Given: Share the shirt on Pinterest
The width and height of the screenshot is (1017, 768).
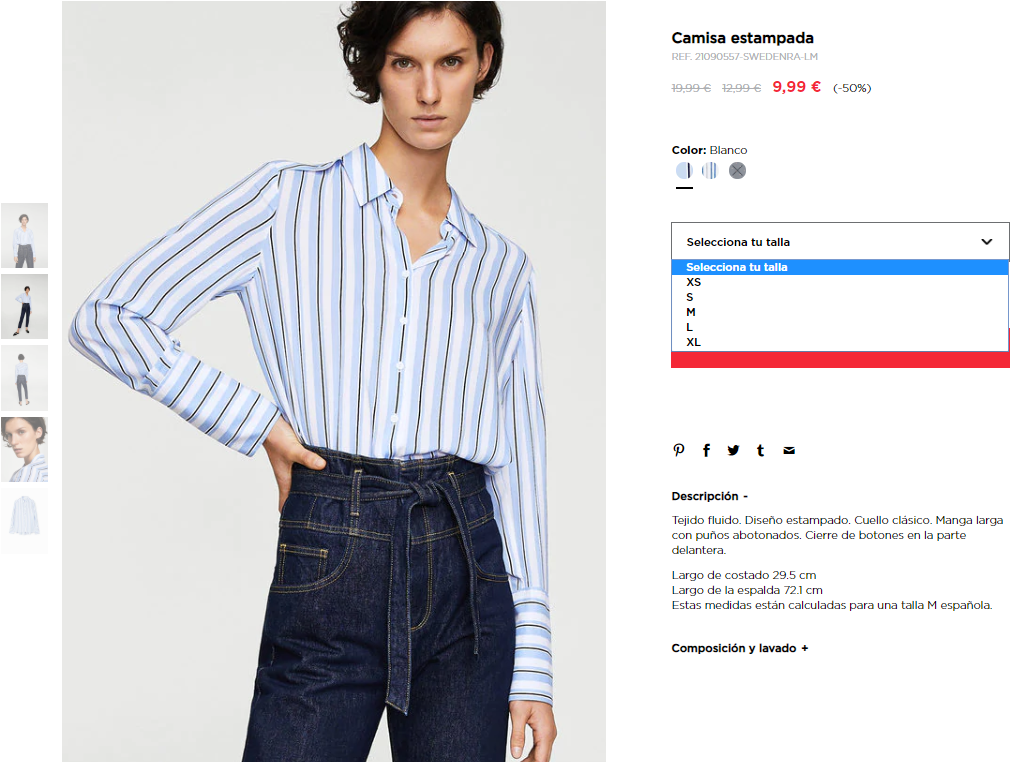Looking at the screenshot, I should tap(678, 450).
